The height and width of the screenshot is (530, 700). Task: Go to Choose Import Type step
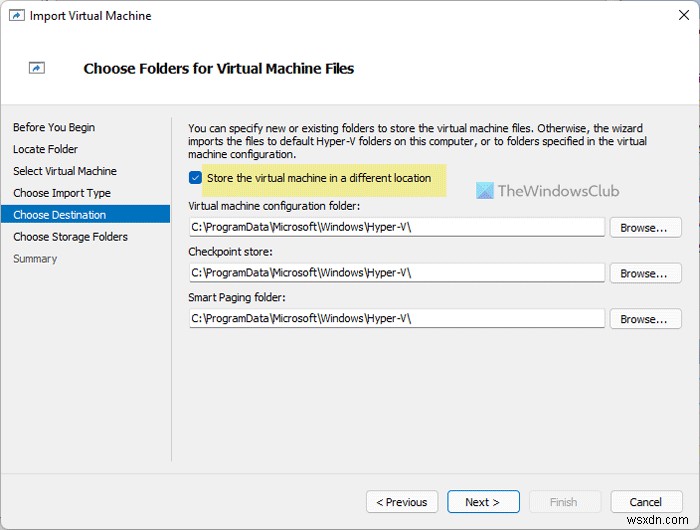pyautogui.click(x=62, y=193)
